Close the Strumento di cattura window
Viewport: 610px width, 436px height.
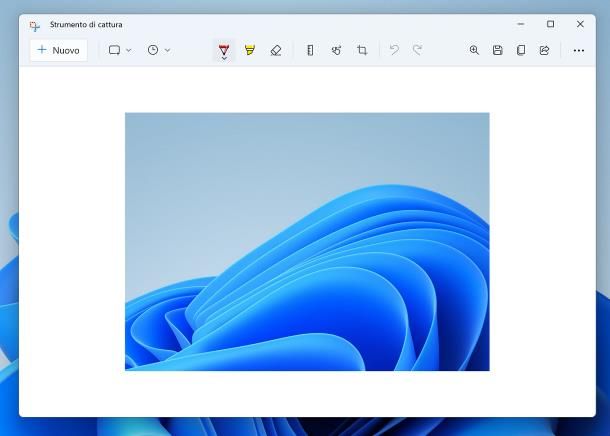[580, 24]
